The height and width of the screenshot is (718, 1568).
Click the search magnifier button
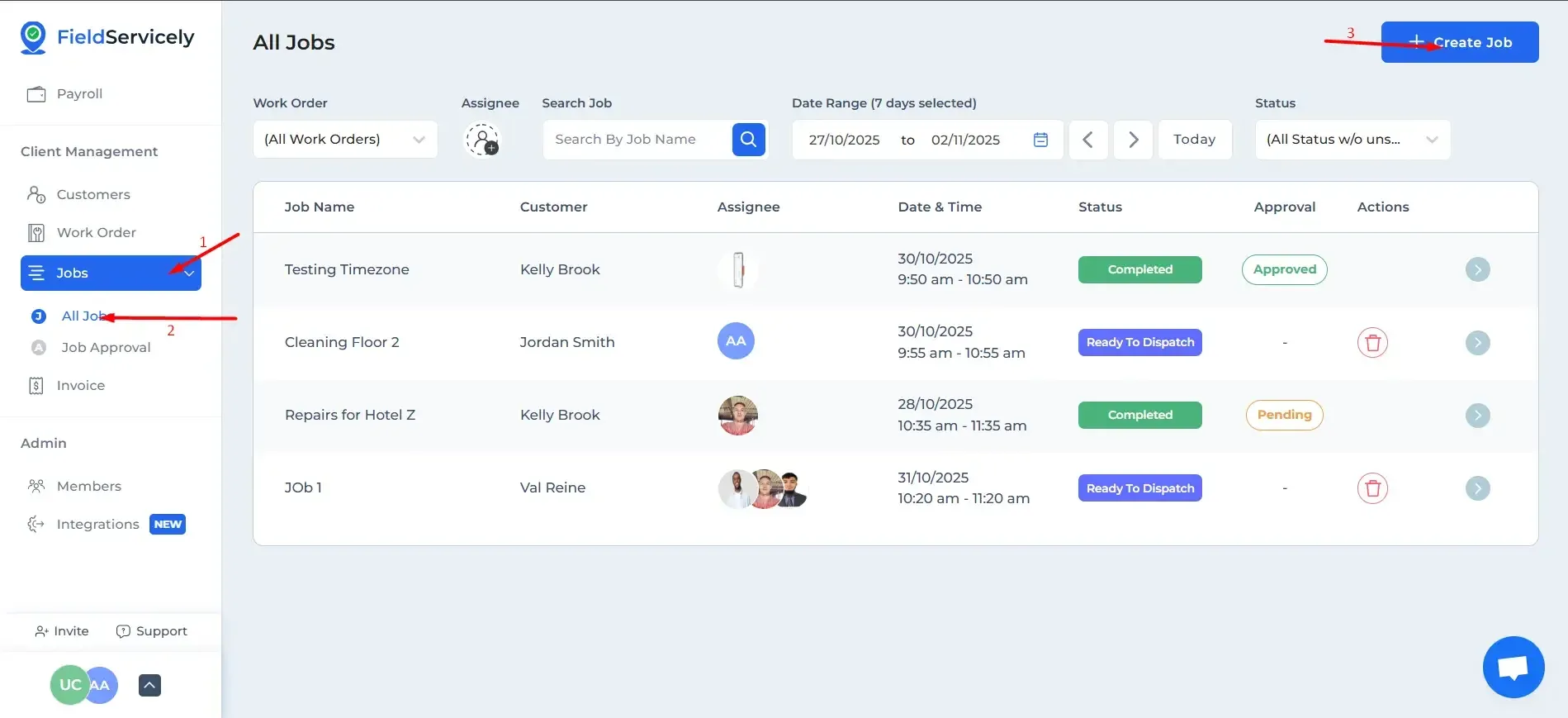(x=748, y=139)
